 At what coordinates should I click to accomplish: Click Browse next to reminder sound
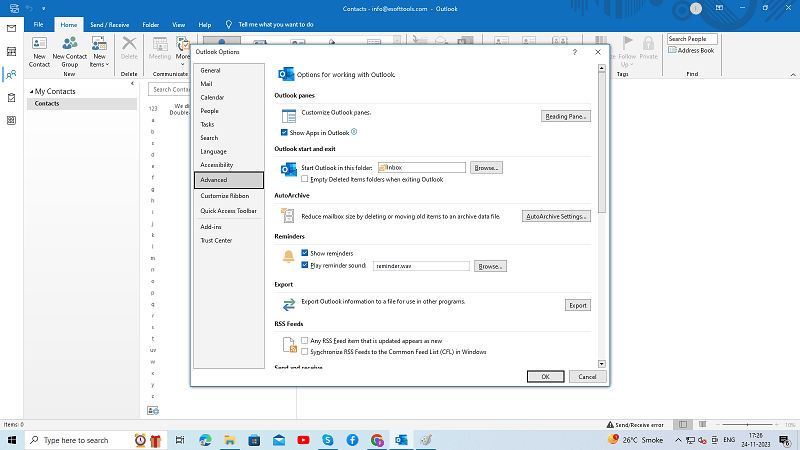[x=490, y=266]
